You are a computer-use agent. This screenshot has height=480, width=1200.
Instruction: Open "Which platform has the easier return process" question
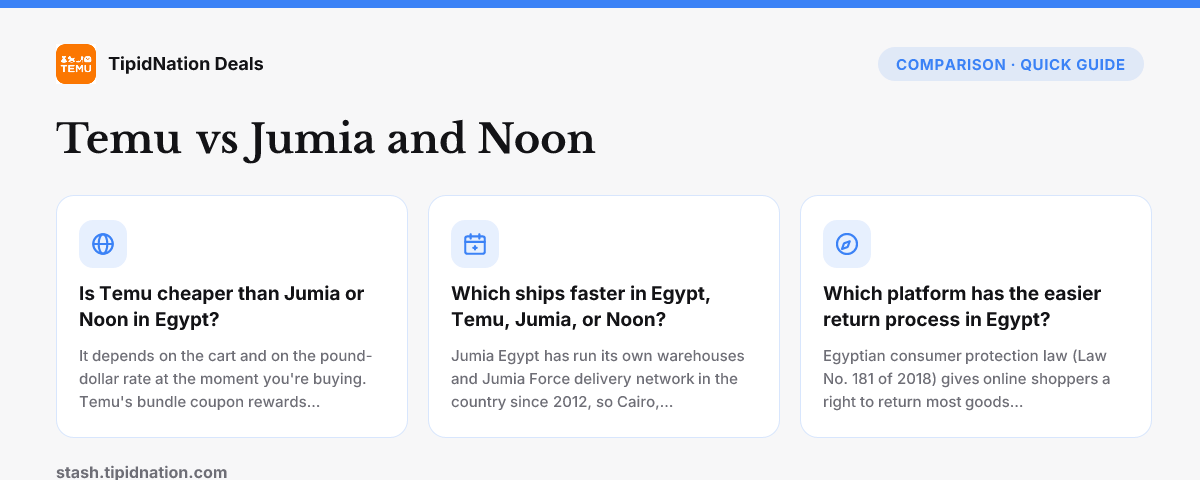pyautogui.click(x=962, y=307)
